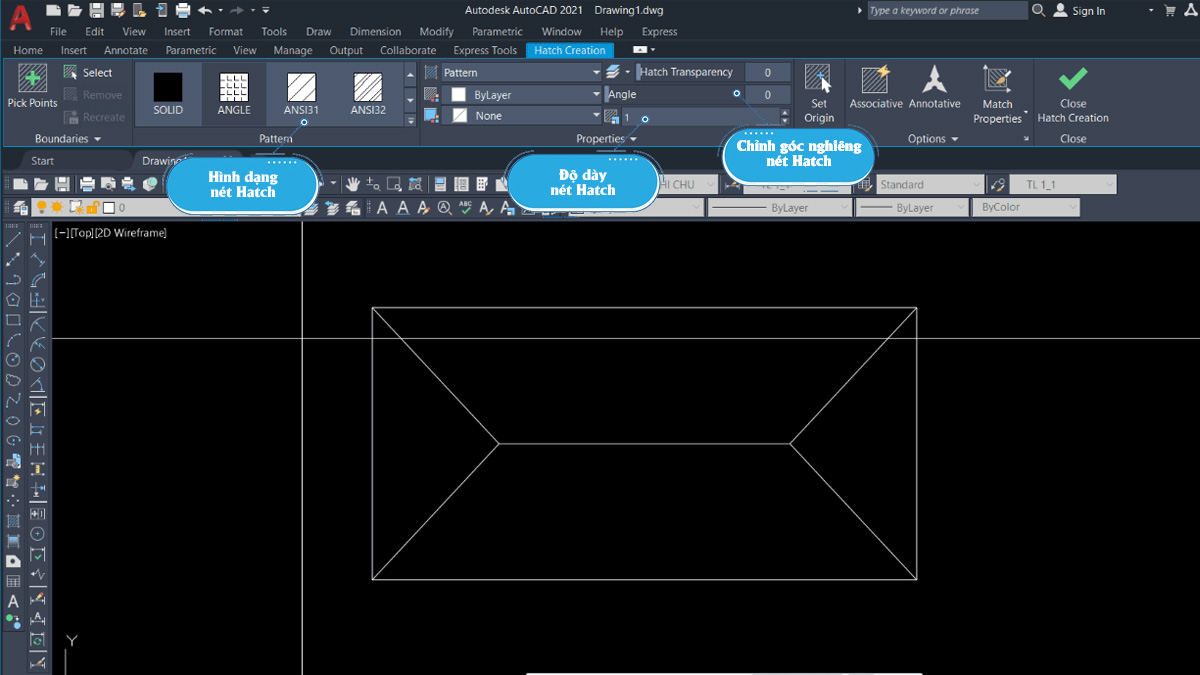This screenshot has width=1200, height=675.
Task: Click the Recreate boundary button
Action: coord(94,117)
